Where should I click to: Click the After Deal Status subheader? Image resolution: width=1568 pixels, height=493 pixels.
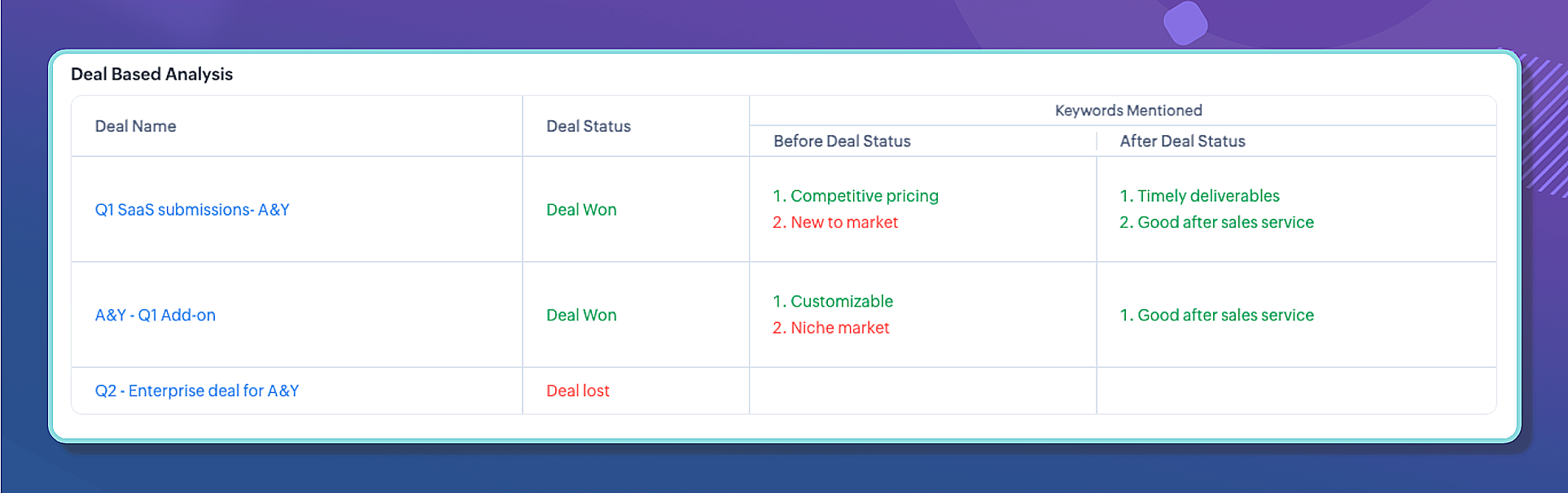[1182, 142]
